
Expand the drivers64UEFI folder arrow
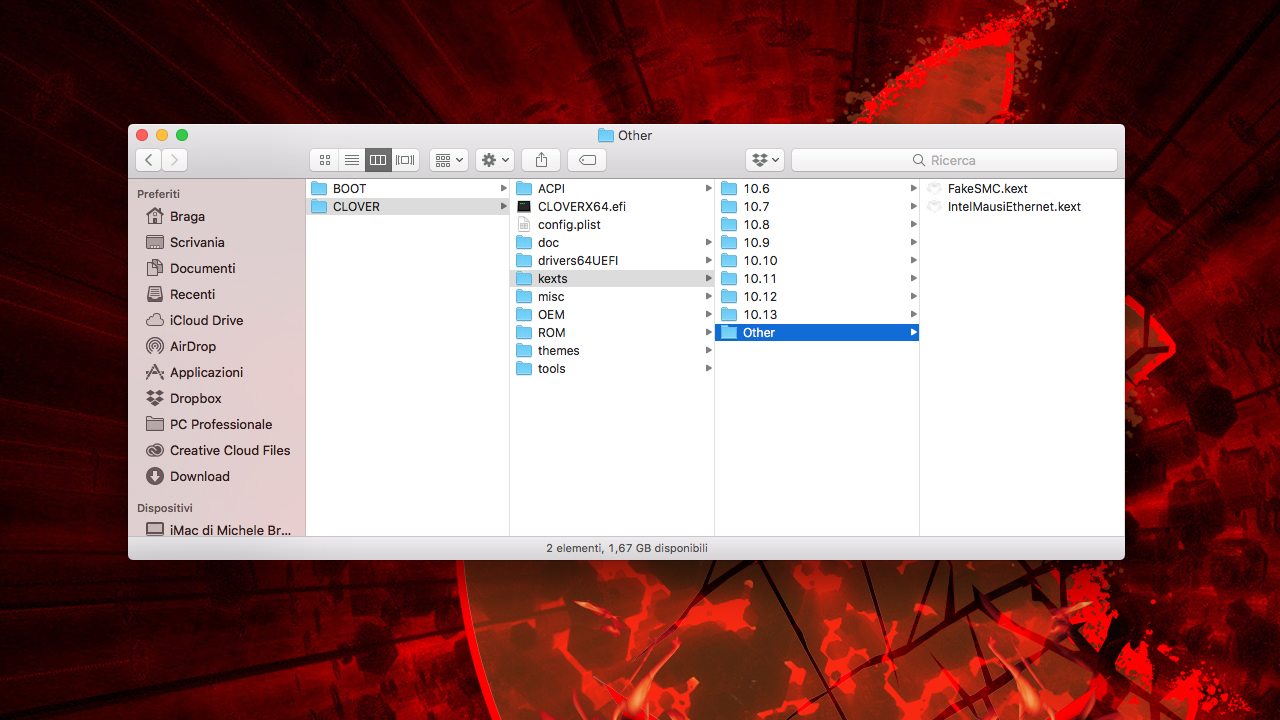[708, 260]
